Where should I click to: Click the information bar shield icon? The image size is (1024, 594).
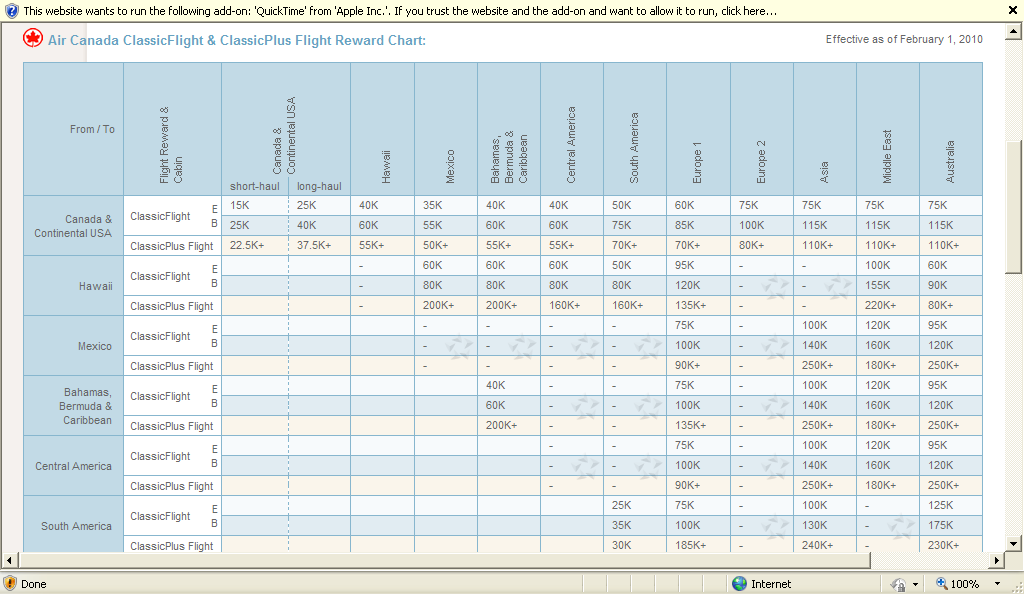click(11, 10)
